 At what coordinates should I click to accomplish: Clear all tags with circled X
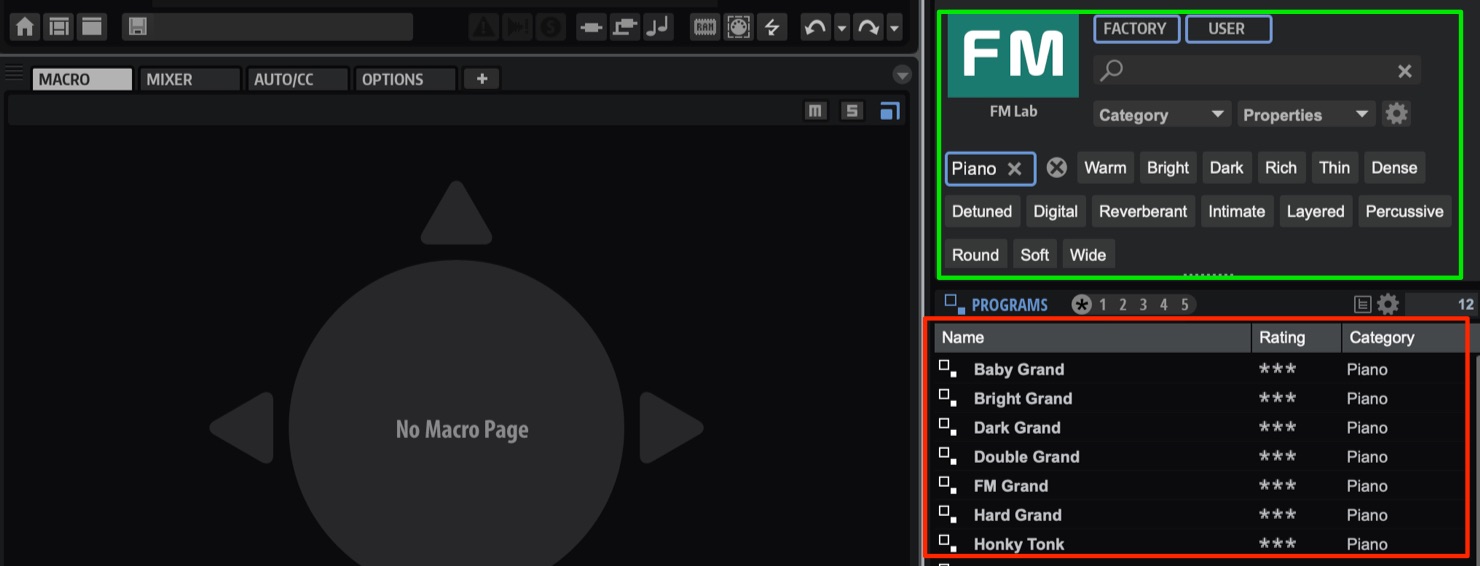1056,168
